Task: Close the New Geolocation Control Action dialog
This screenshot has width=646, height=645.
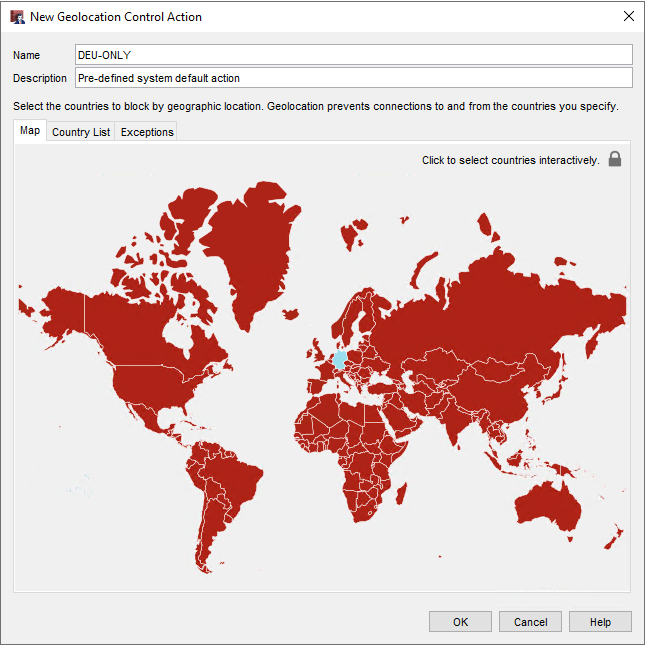Action: [x=628, y=16]
